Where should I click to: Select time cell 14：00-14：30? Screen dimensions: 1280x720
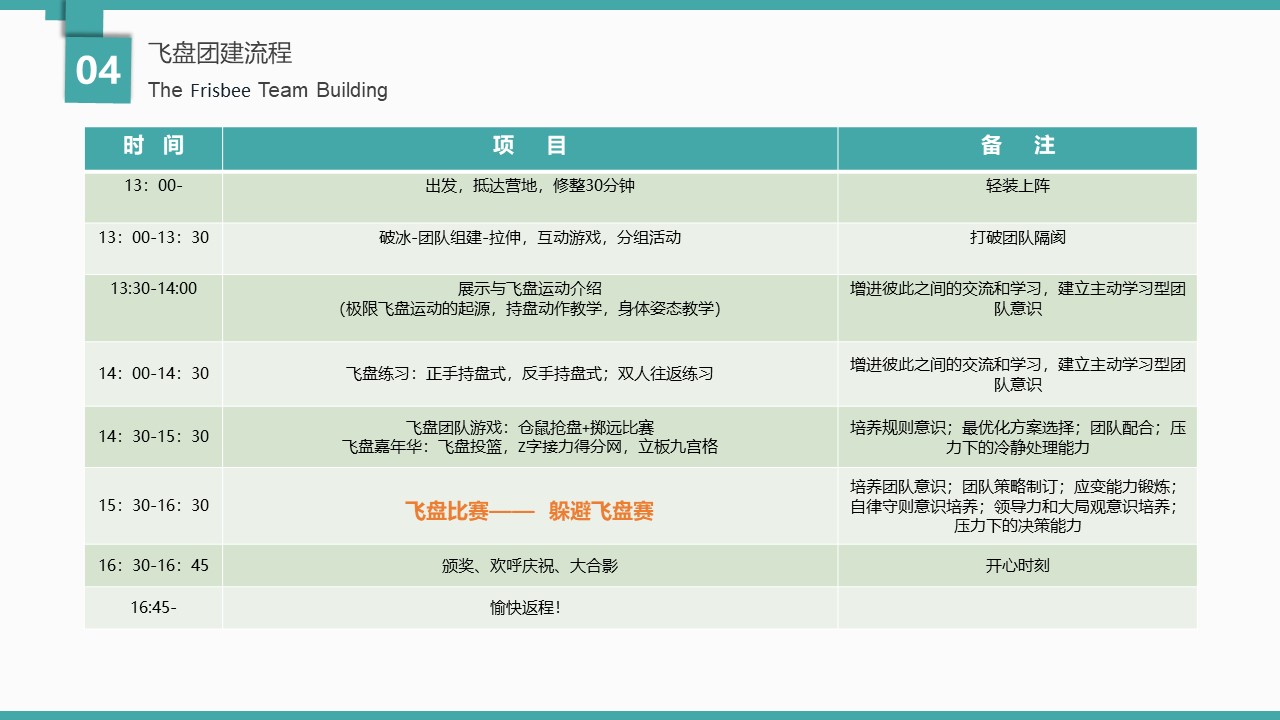pyautogui.click(x=154, y=373)
